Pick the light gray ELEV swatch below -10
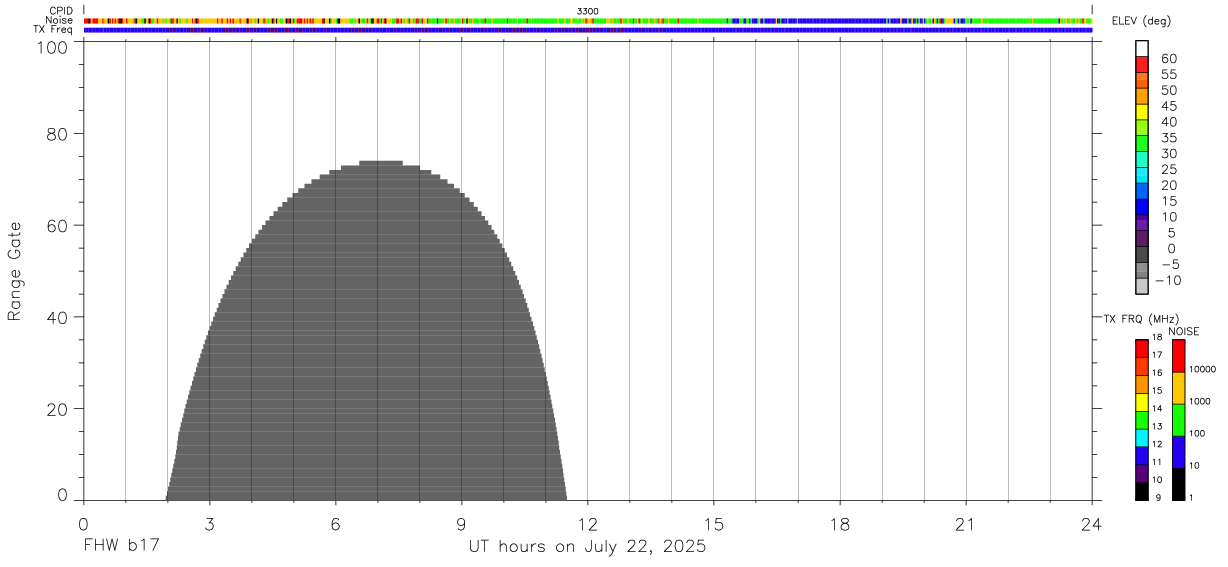This screenshot has height=567, width=1228. (1142, 286)
